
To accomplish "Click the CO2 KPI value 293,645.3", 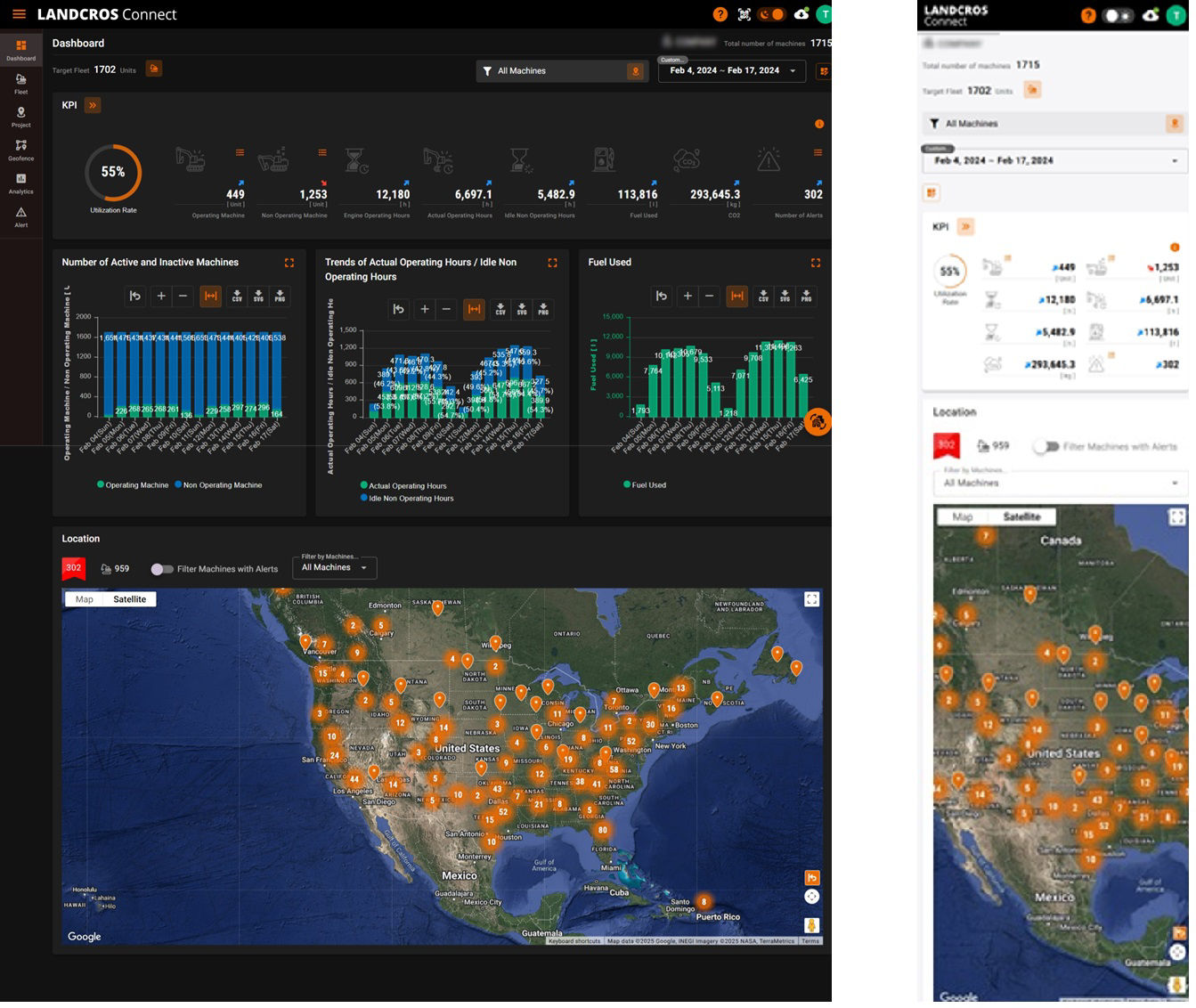I will pyautogui.click(x=715, y=194).
